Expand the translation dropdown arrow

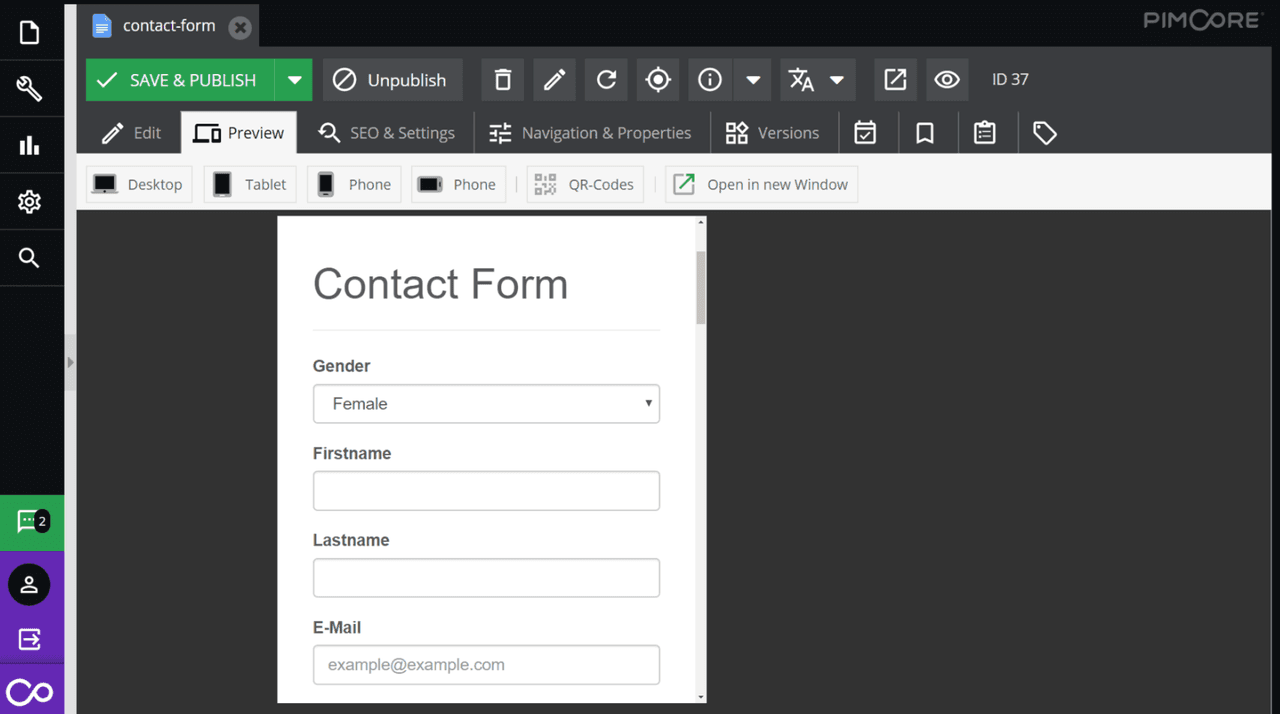point(837,80)
